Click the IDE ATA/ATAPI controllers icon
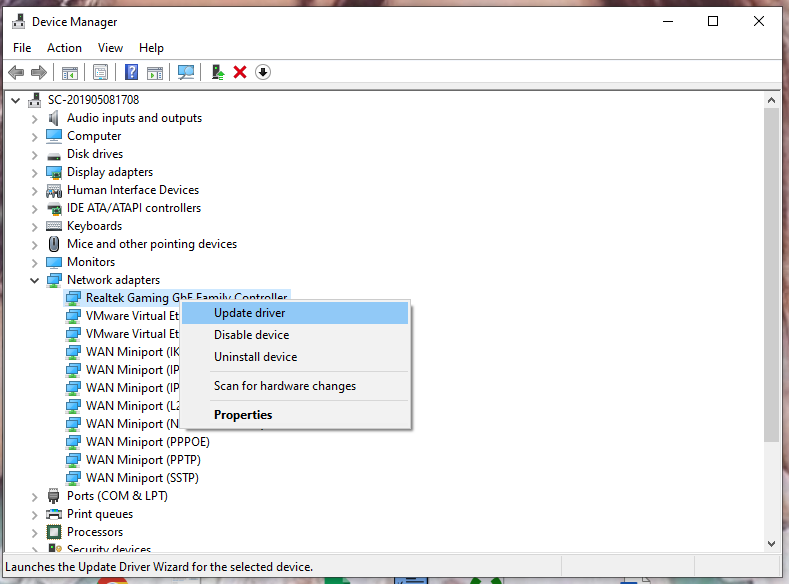 54,208
